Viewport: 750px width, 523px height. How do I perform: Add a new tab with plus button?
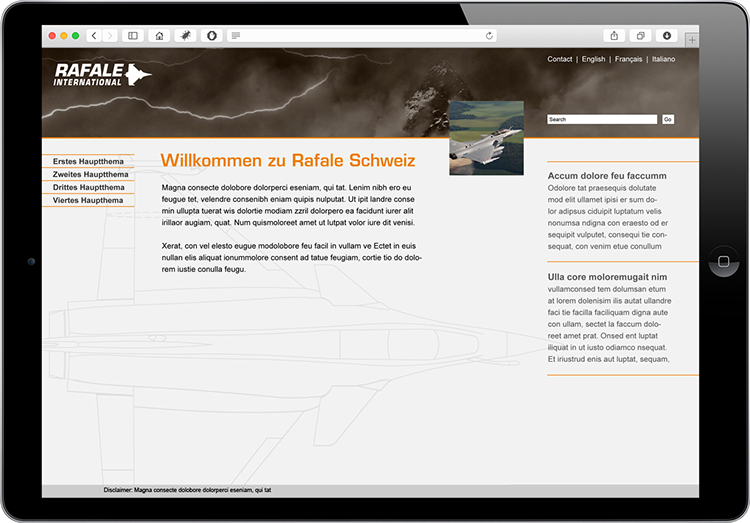tap(692, 40)
